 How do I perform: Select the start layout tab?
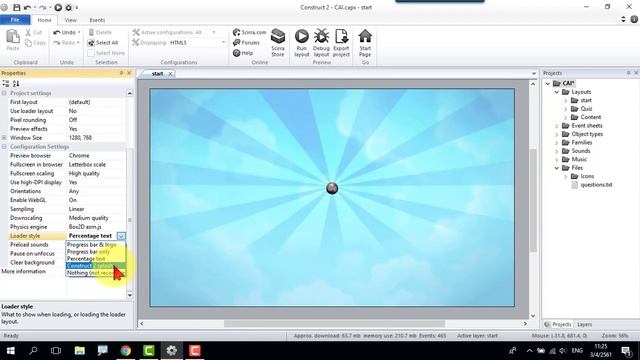click(157, 74)
